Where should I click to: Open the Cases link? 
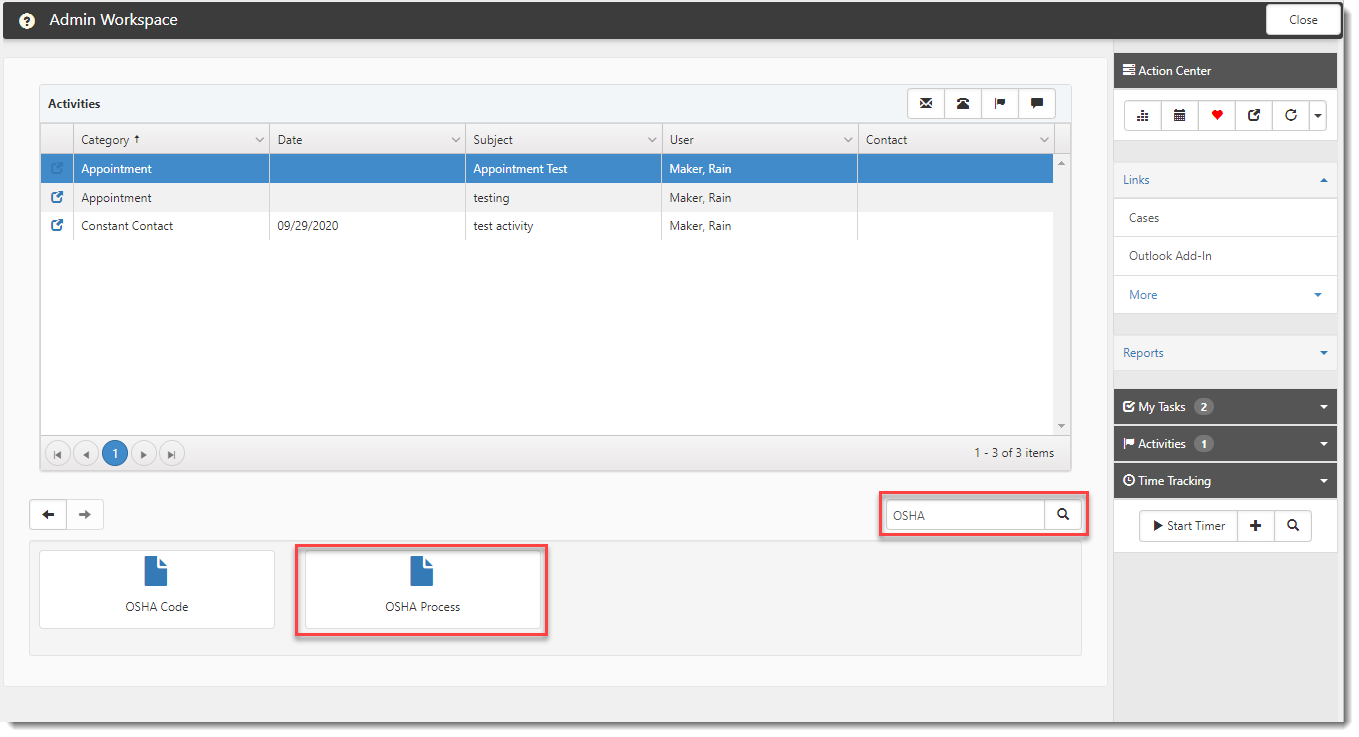point(1144,218)
